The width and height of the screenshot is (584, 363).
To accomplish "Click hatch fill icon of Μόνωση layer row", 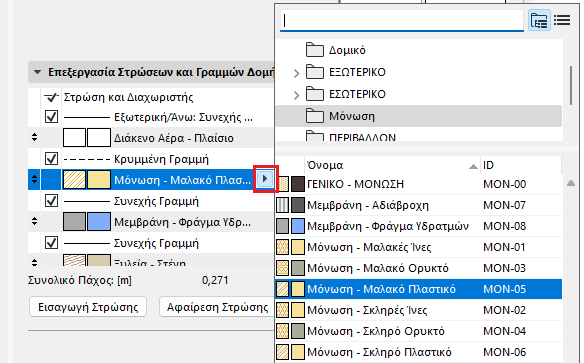I will click(74, 180).
